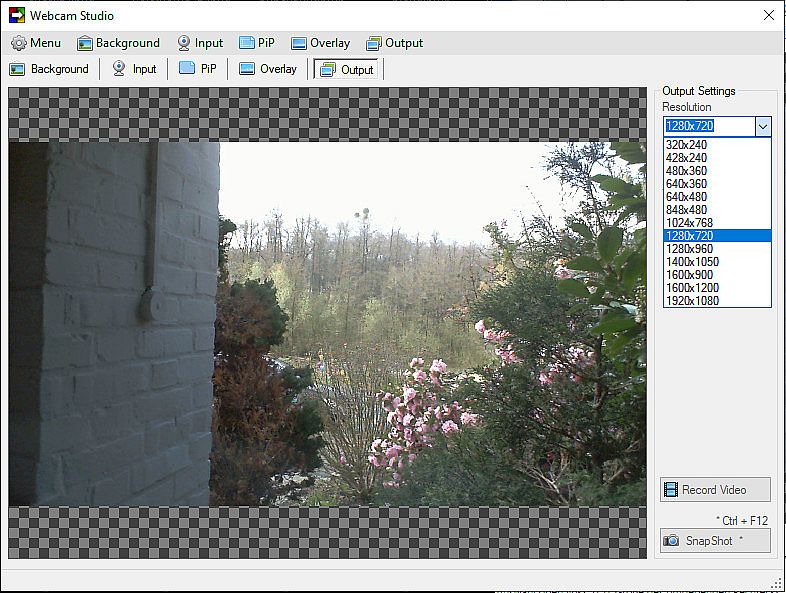
Task: Choose 1920x1080 resolution
Action: 717,301
